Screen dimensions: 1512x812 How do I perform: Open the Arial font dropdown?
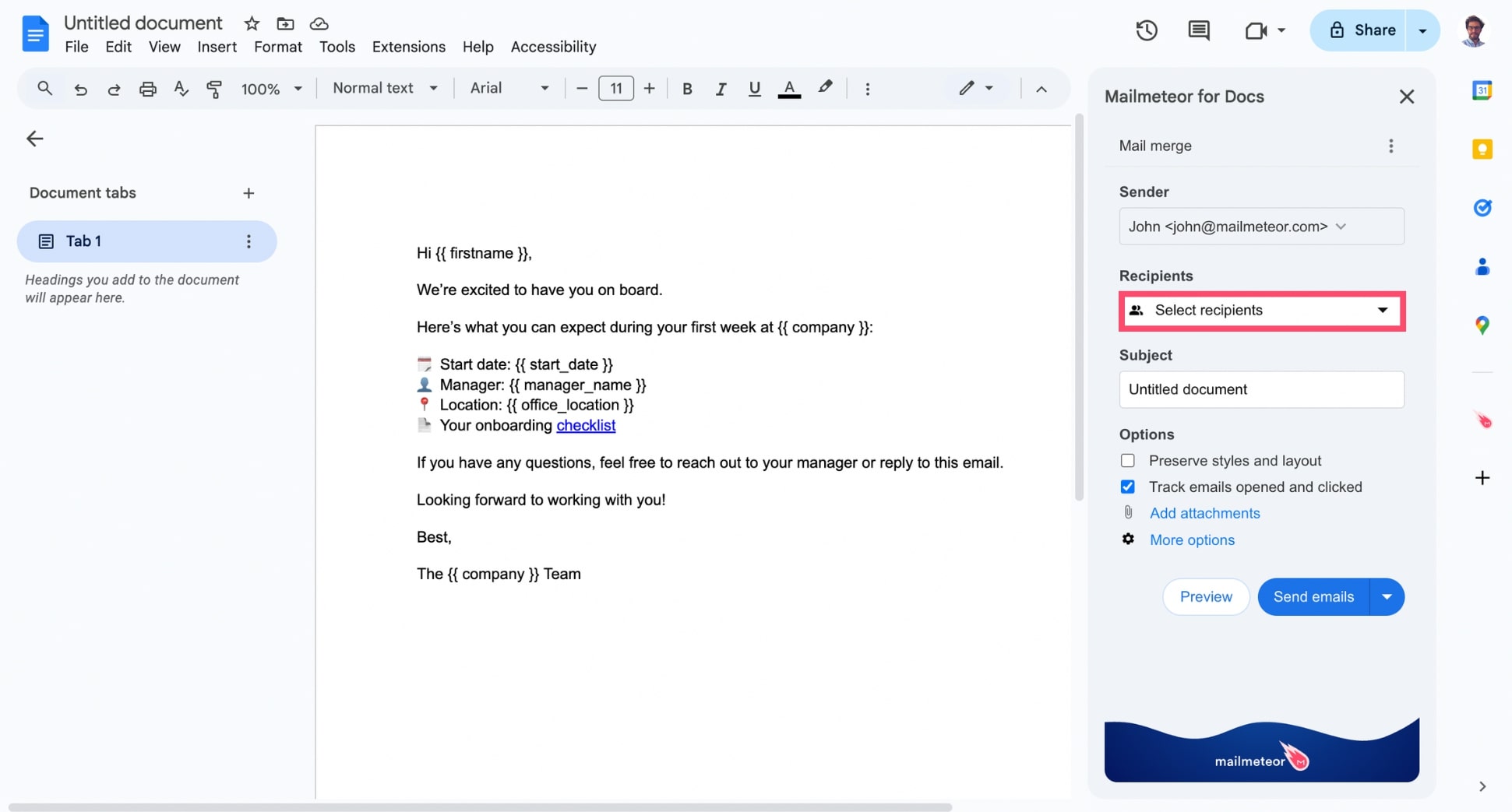(545, 88)
